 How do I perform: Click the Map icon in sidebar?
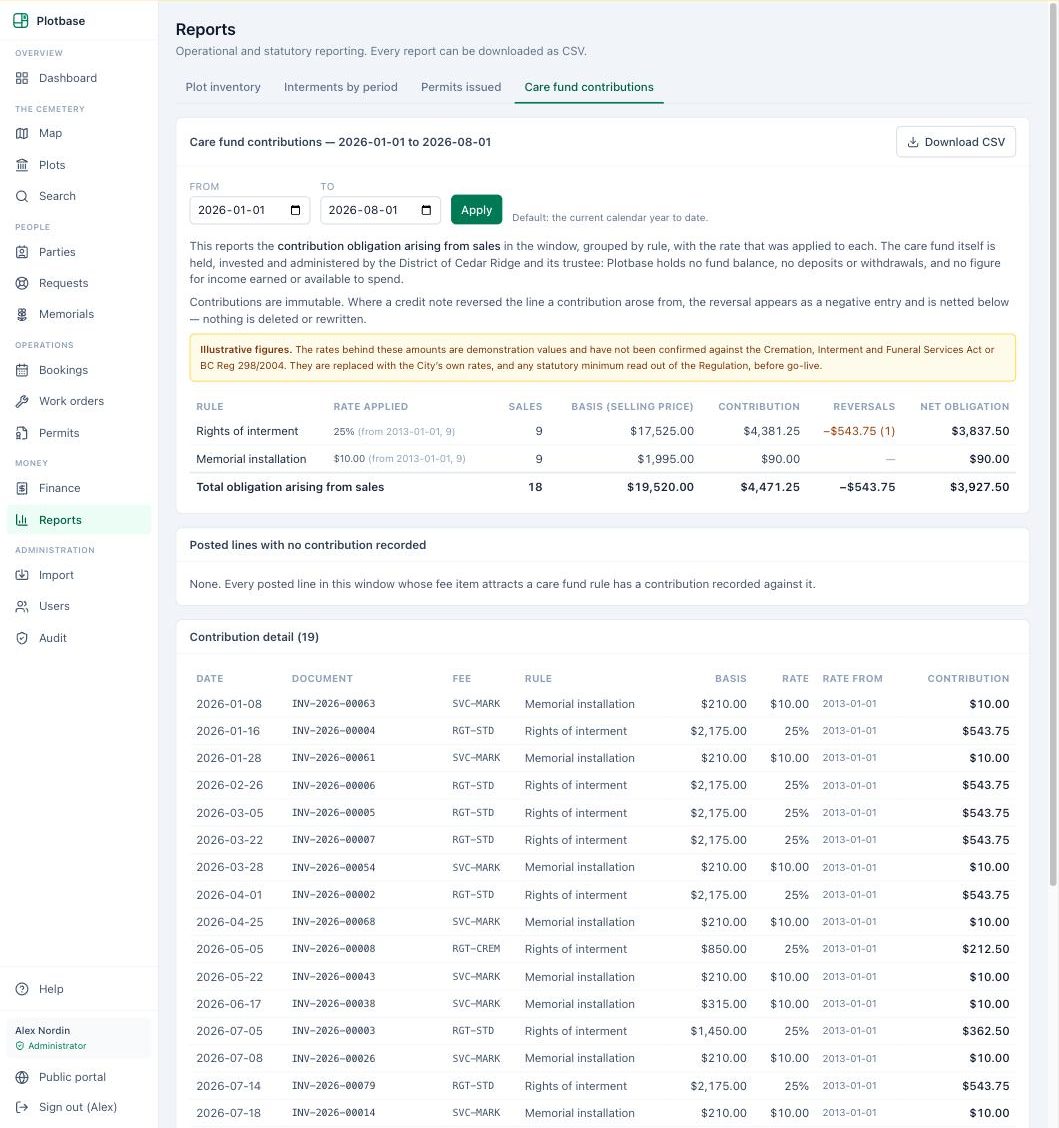[x=22, y=133]
